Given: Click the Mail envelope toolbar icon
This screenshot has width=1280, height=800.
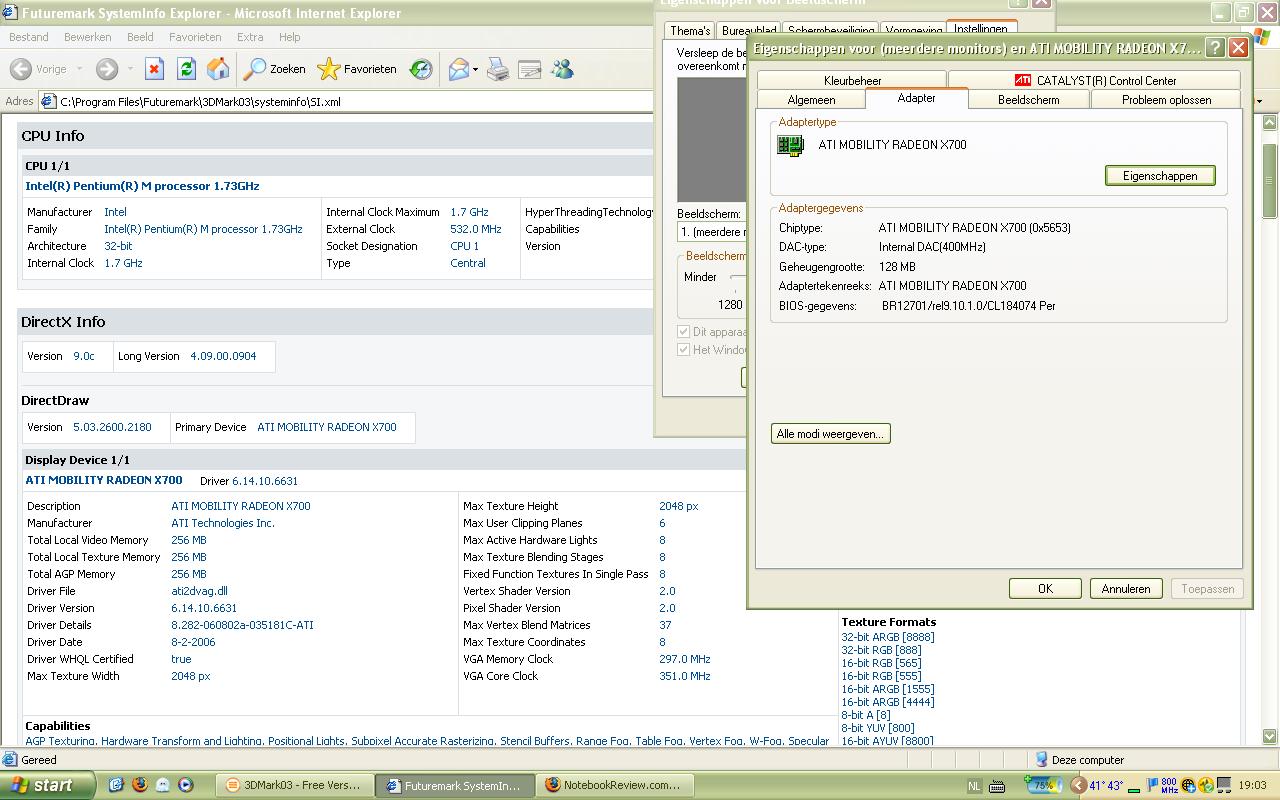Looking at the screenshot, I should (x=459, y=69).
